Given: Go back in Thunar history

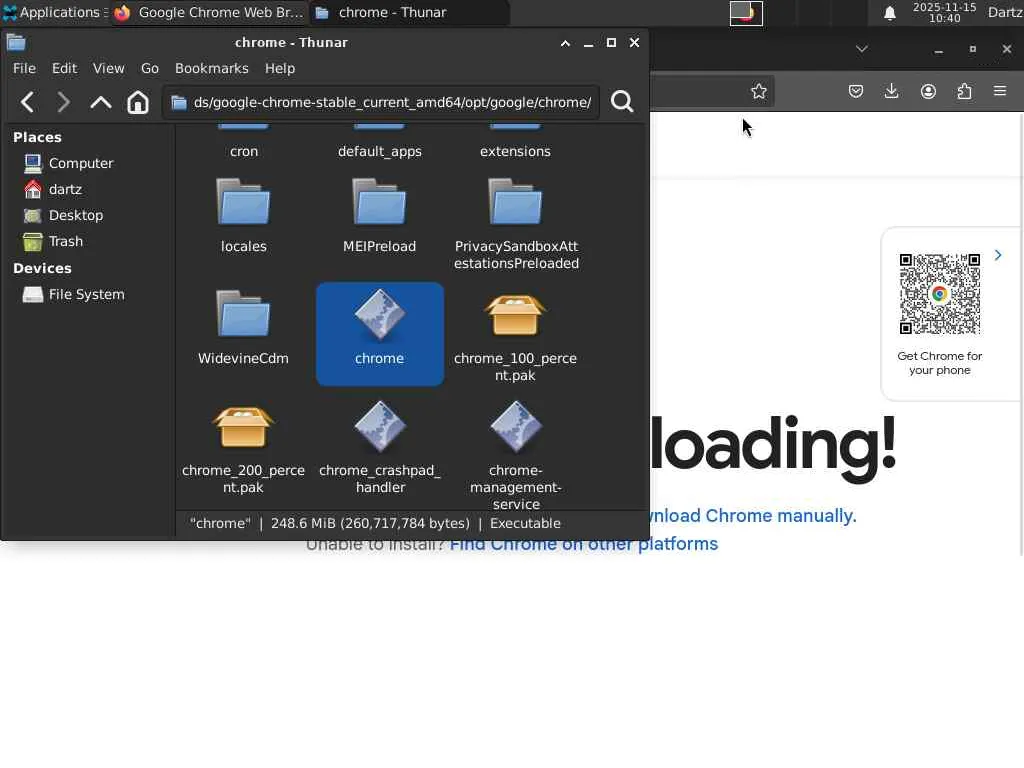Looking at the screenshot, I should 27,102.
